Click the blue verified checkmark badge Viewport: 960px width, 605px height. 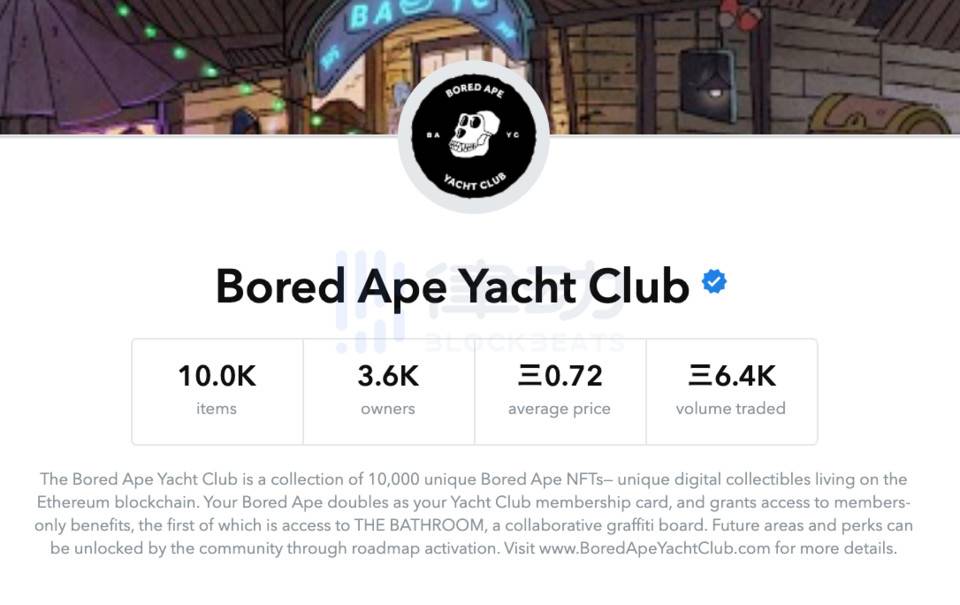click(714, 282)
